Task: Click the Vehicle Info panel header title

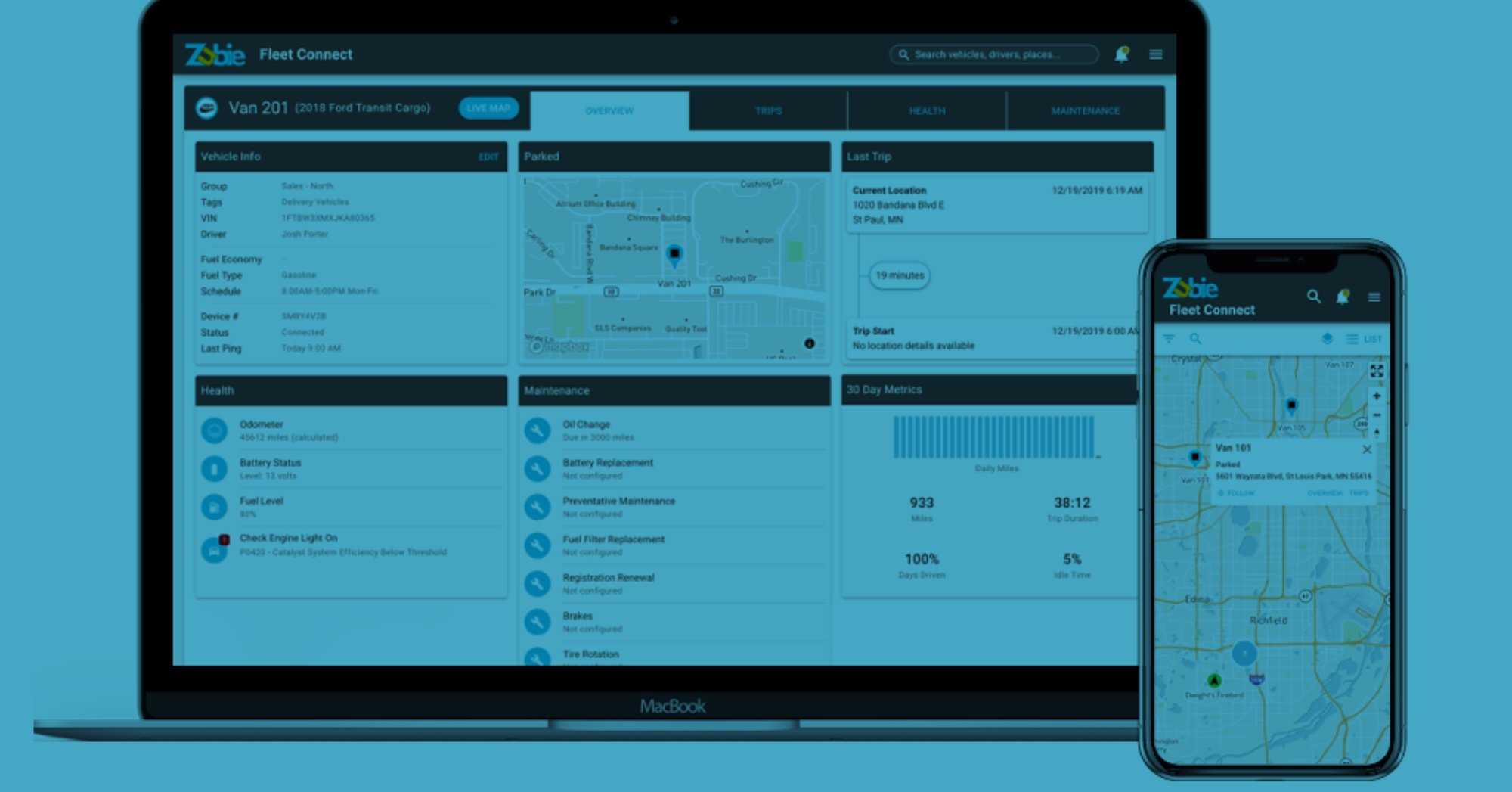Action: click(231, 157)
